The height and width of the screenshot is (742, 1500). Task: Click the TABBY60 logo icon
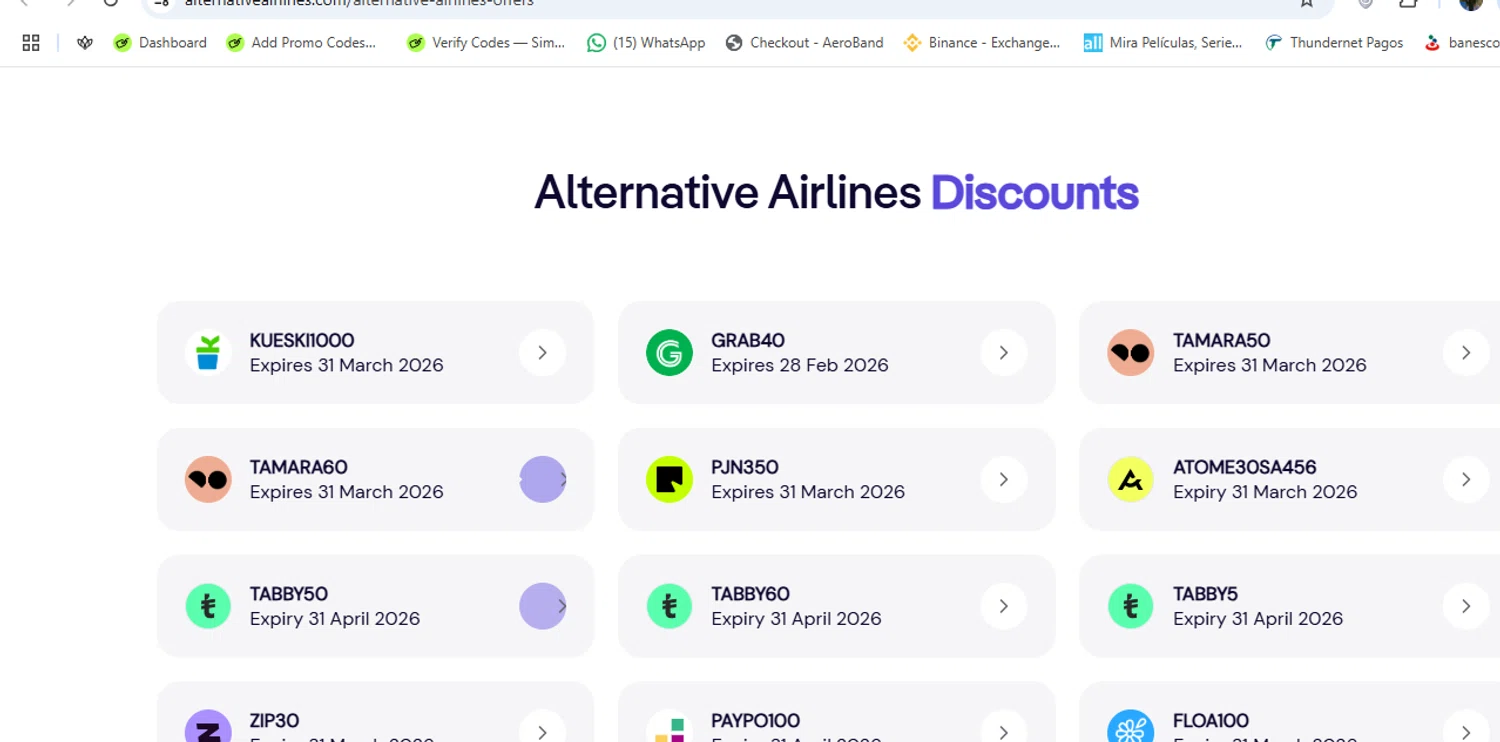tap(669, 607)
